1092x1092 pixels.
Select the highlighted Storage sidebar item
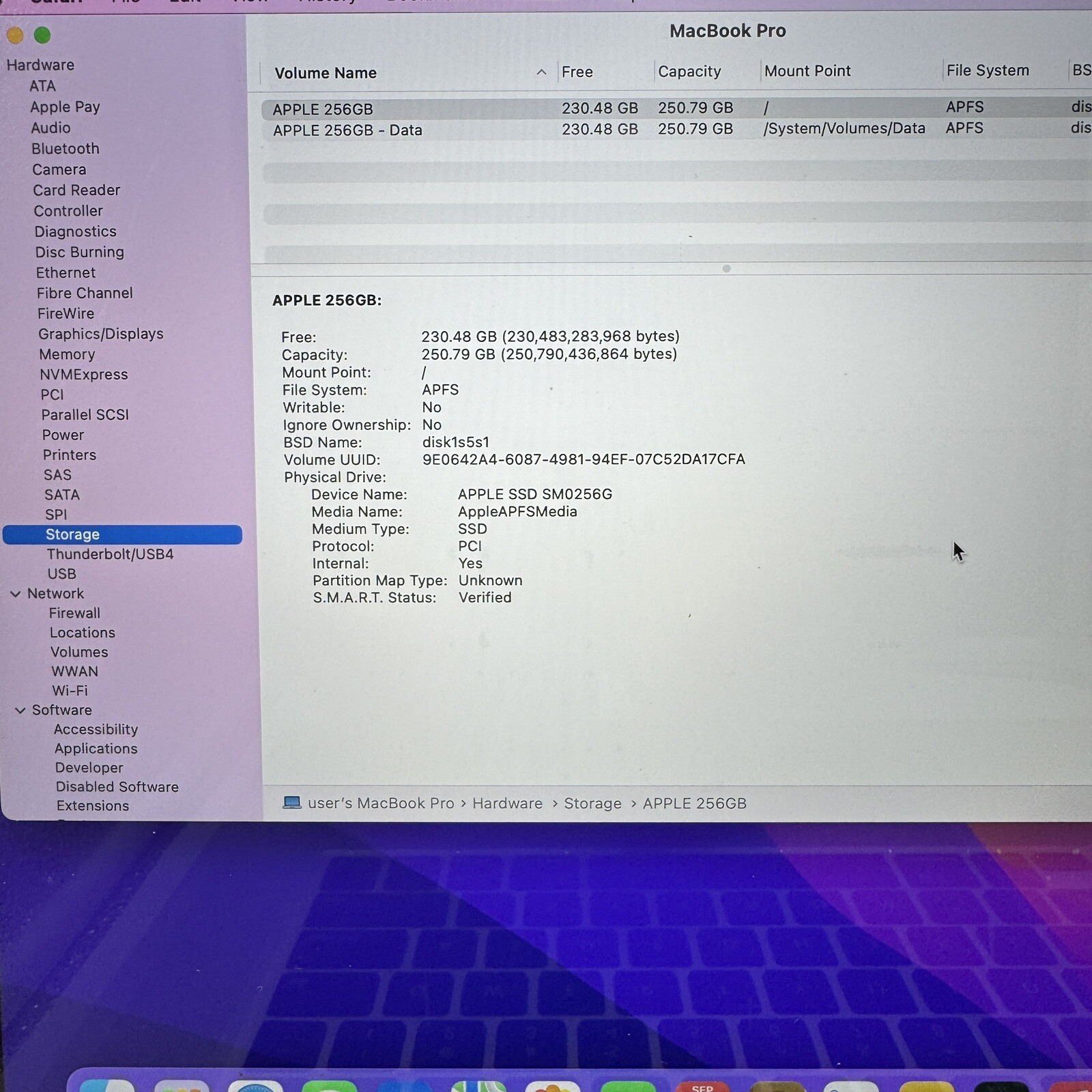coord(122,534)
